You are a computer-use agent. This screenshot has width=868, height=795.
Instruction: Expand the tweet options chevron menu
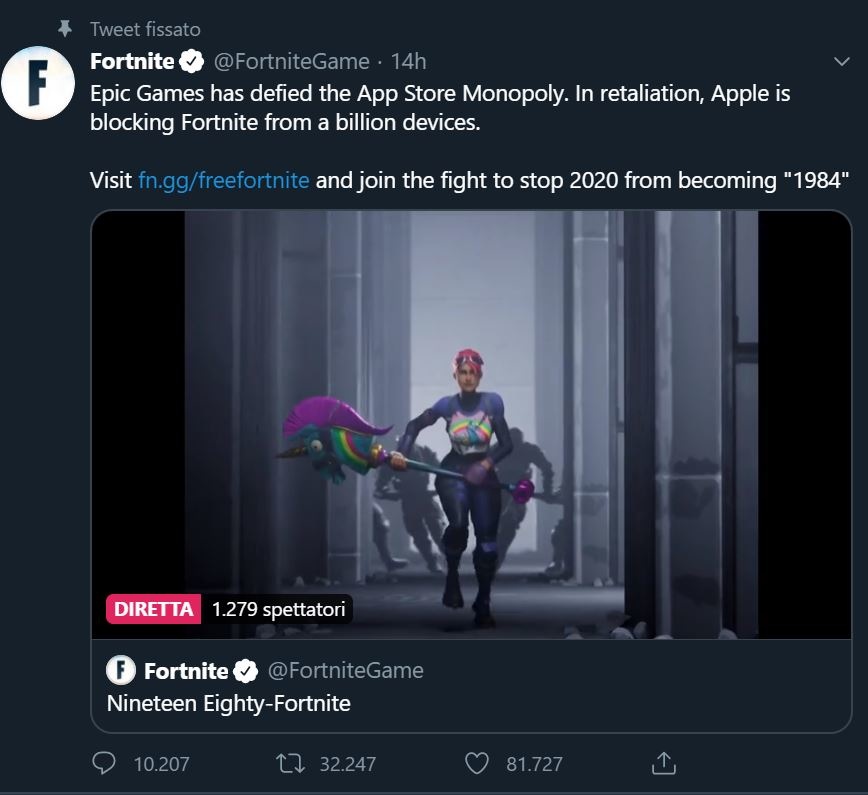pos(842,62)
